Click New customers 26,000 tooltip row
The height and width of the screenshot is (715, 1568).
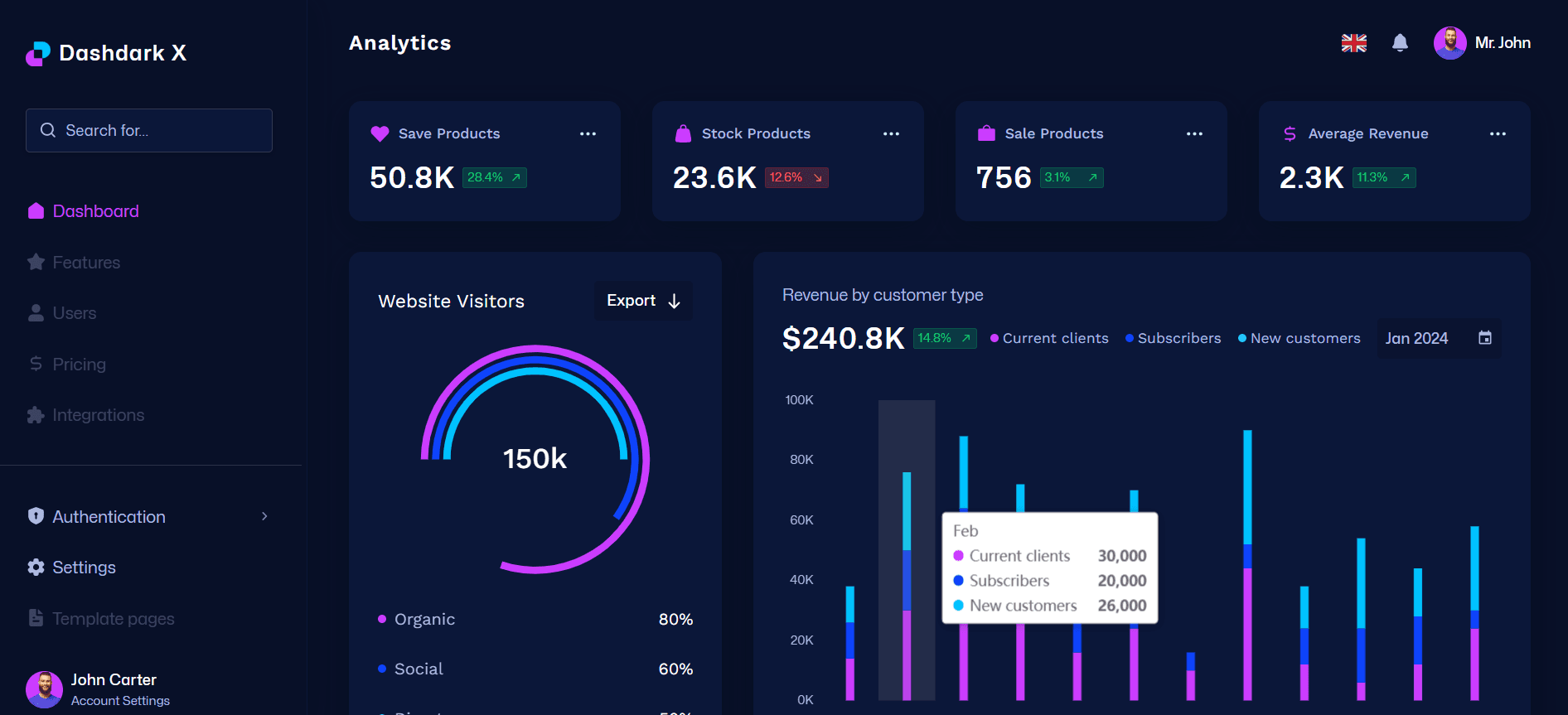(1050, 606)
